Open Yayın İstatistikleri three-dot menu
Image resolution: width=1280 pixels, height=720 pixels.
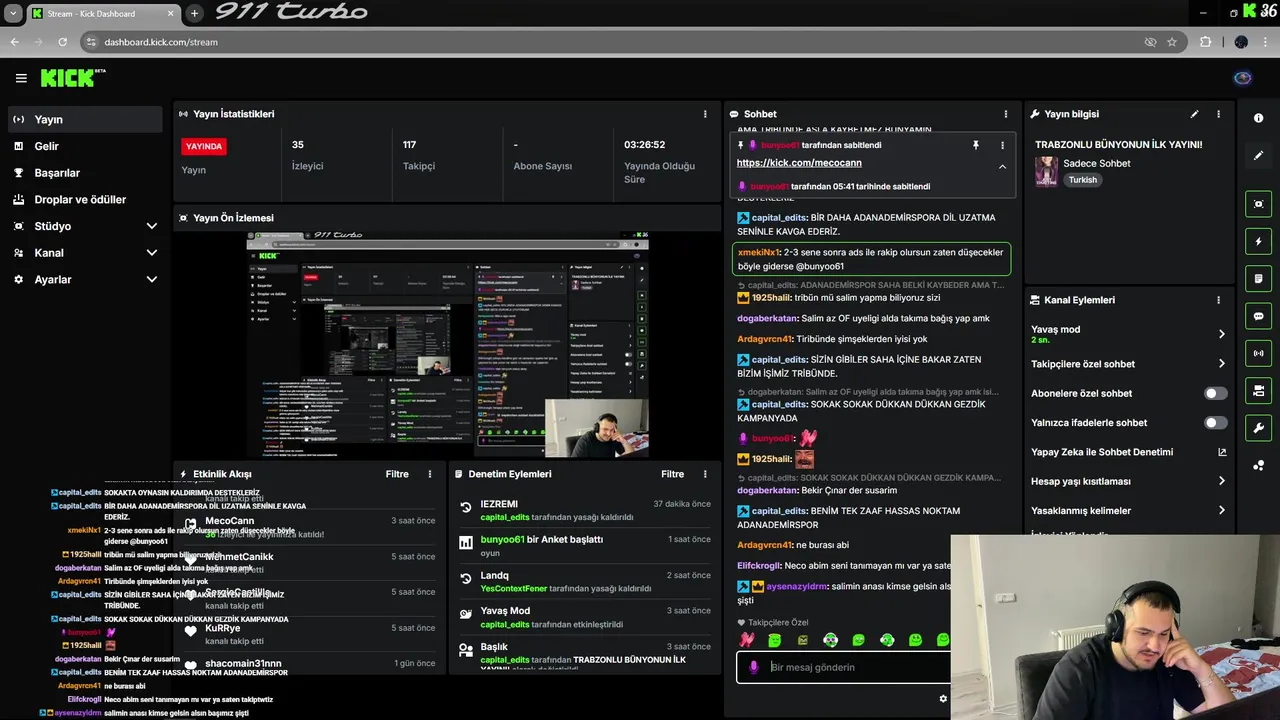tap(705, 114)
